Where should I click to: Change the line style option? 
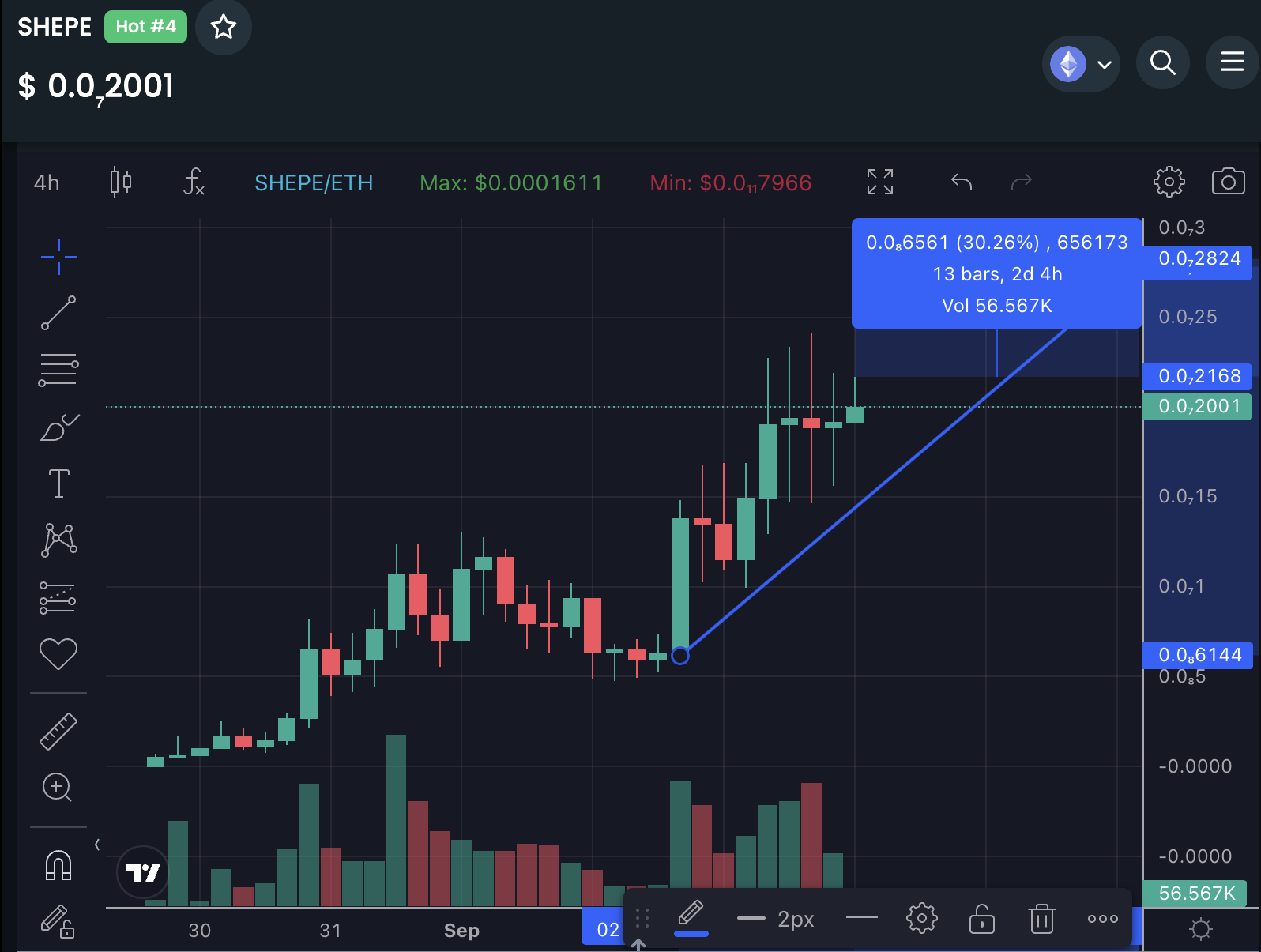click(862, 918)
